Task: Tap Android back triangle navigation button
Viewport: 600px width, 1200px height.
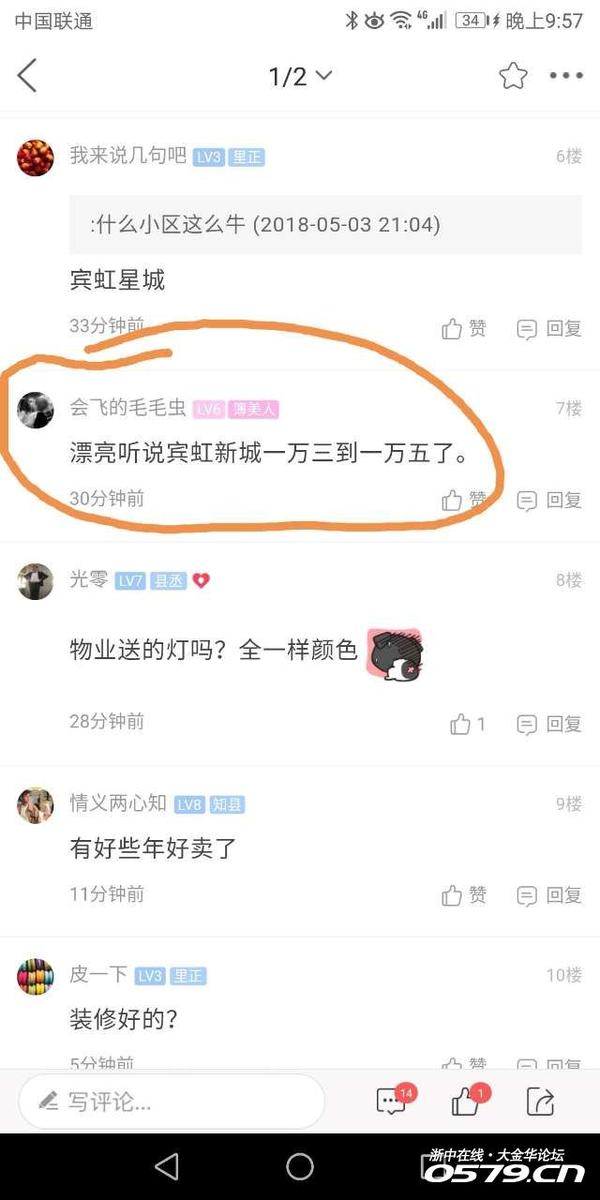Action: point(167,1166)
